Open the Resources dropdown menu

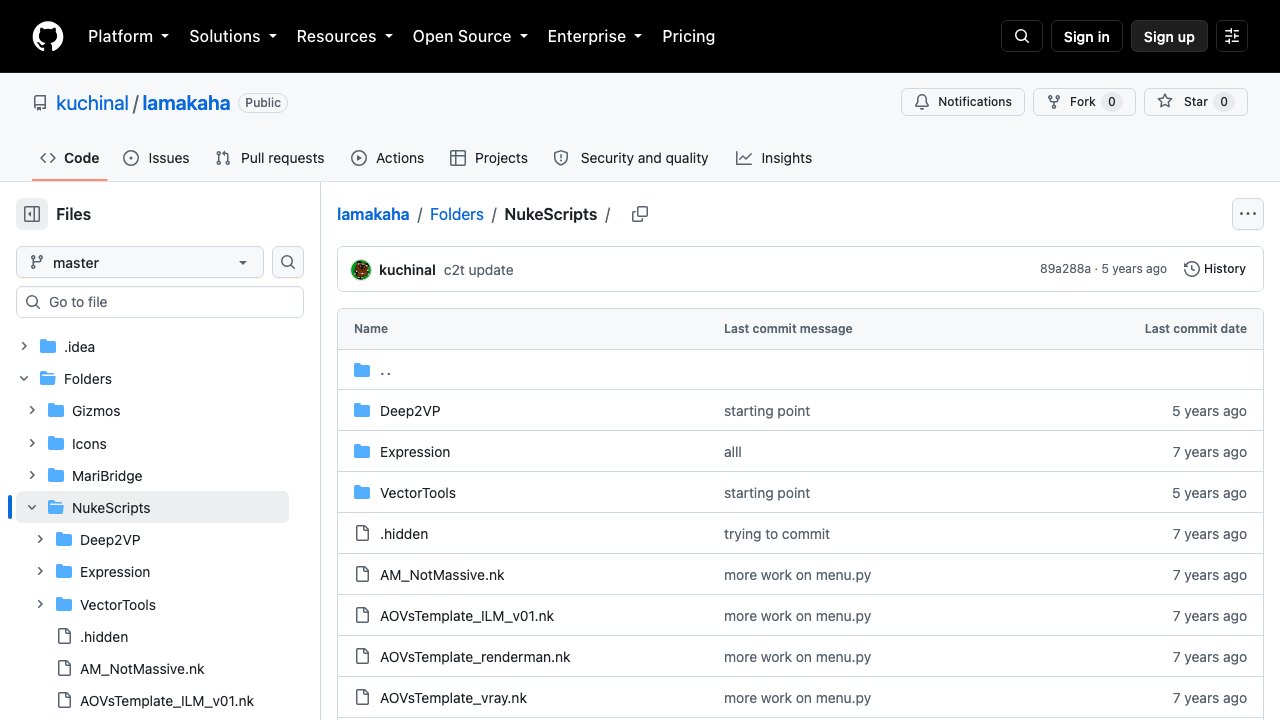pos(344,37)
